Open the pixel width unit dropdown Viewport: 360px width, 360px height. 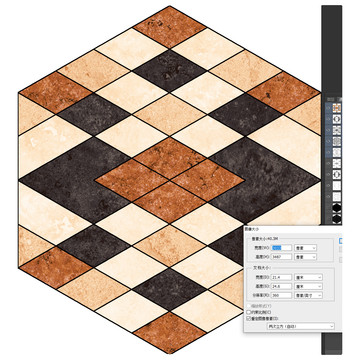[x=305, y=248]
